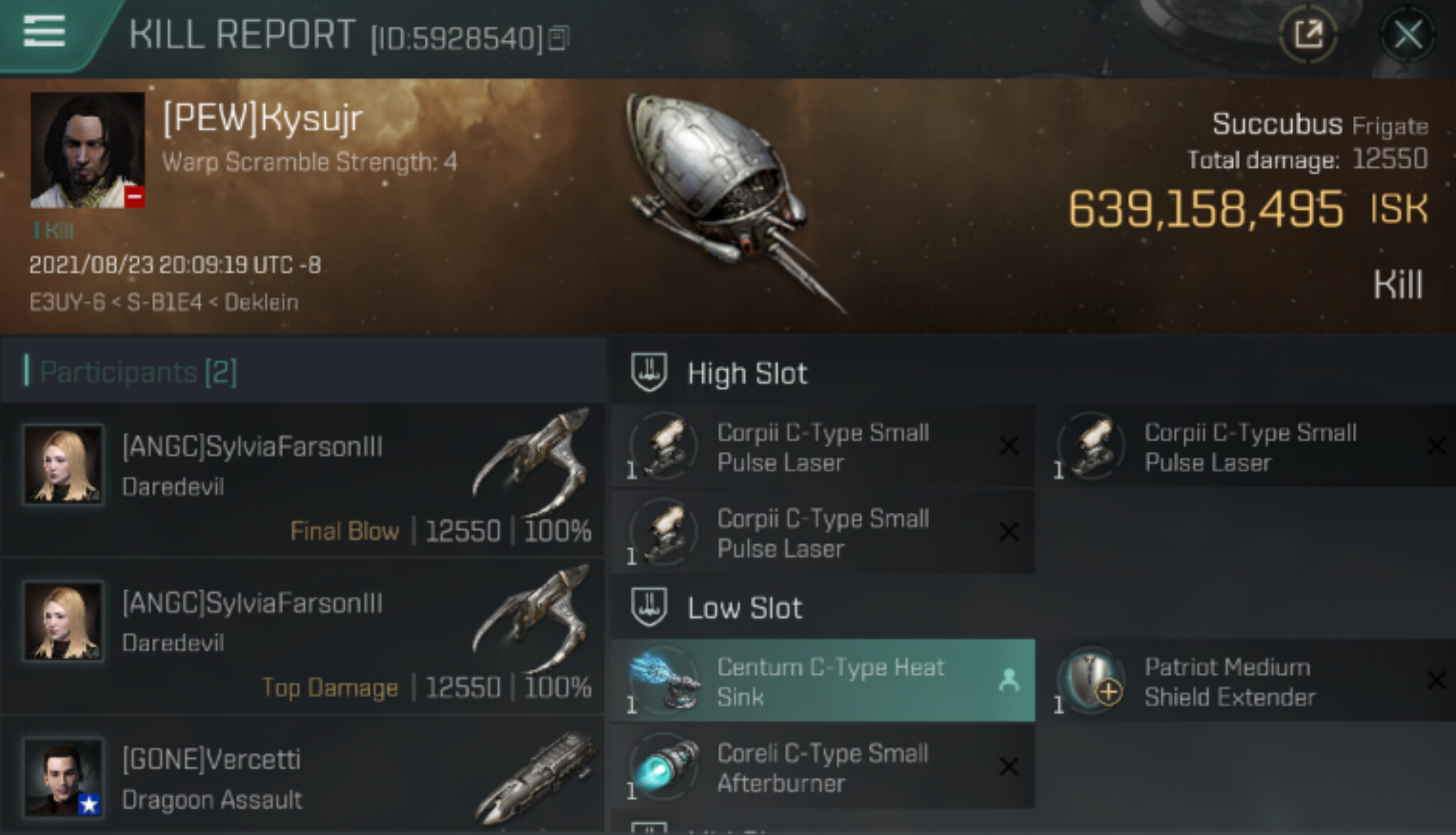Open Vercetti's character portrait

[x=63, y=777]
